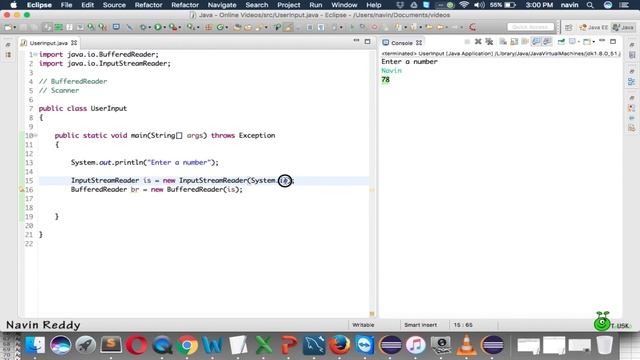The width and height of the screenshot is (640, 360).
Task: Click the BufferedReader br line 16
Action: tap(157, 189)
